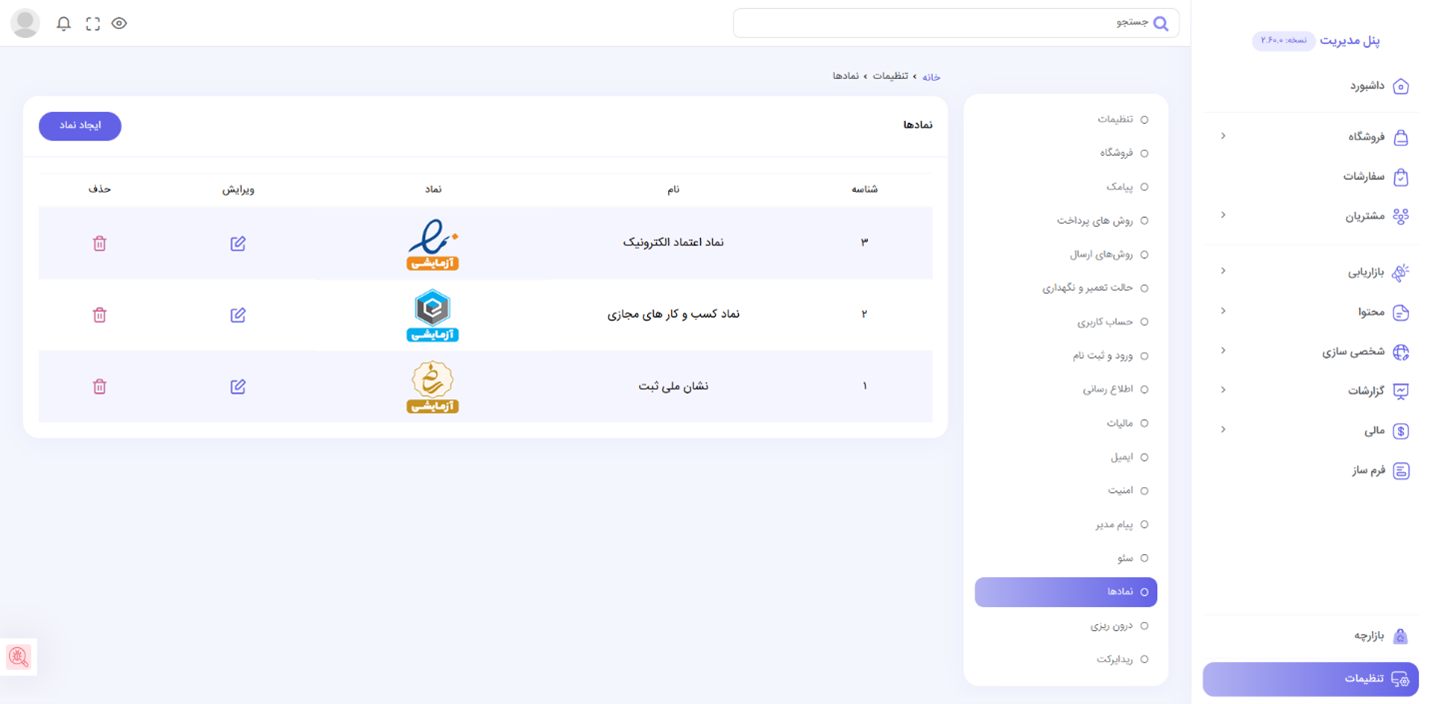This screenshot has height=704, width=1430.
Task: Click the user avatar in top bar
Action: 25,23
